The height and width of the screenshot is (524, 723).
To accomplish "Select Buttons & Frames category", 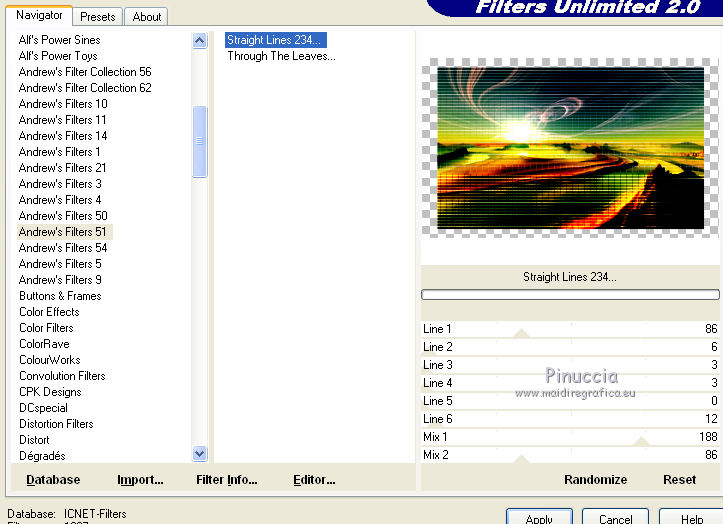I will coord(60,296).
